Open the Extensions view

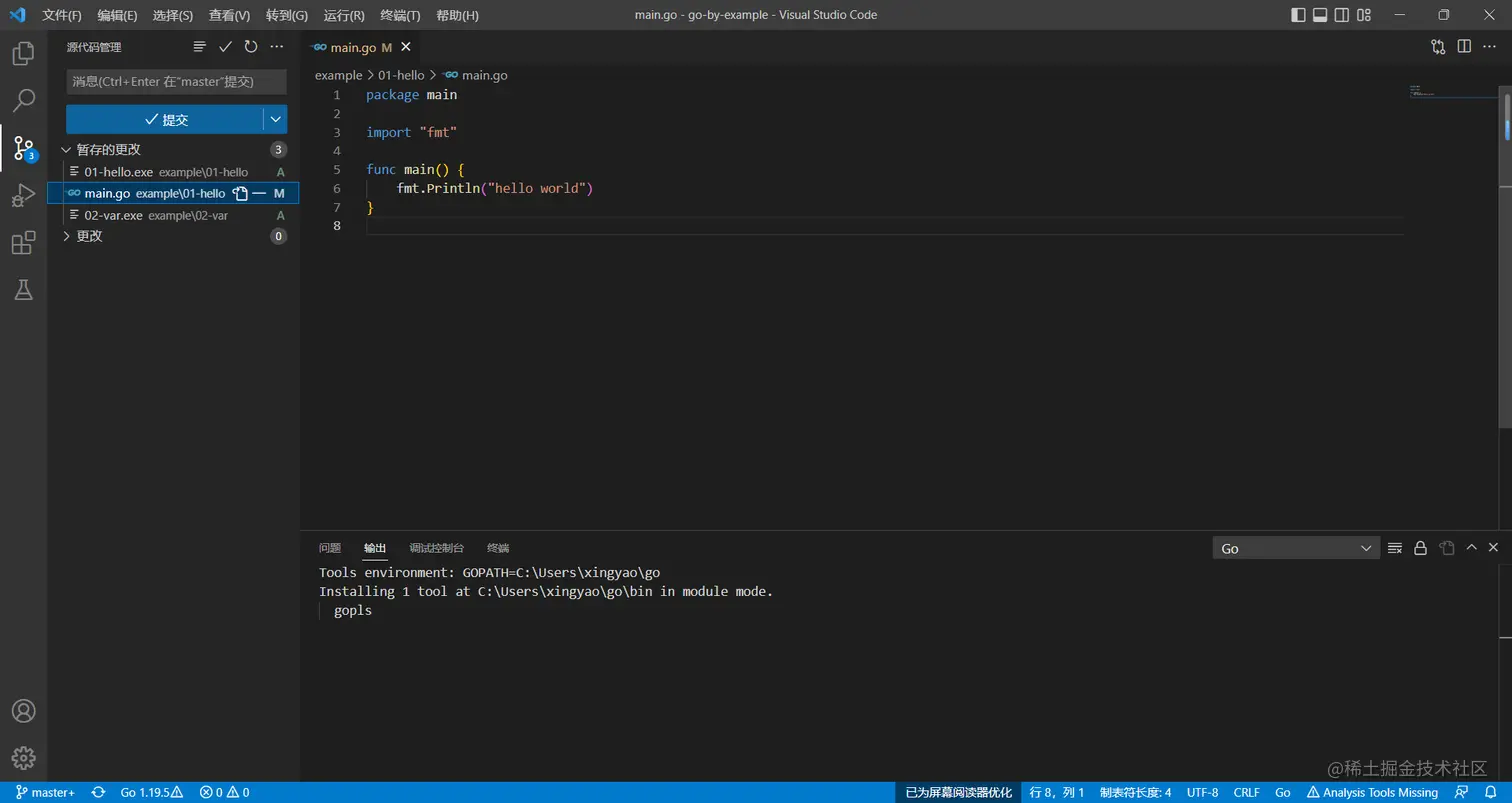tap(23, 243)
